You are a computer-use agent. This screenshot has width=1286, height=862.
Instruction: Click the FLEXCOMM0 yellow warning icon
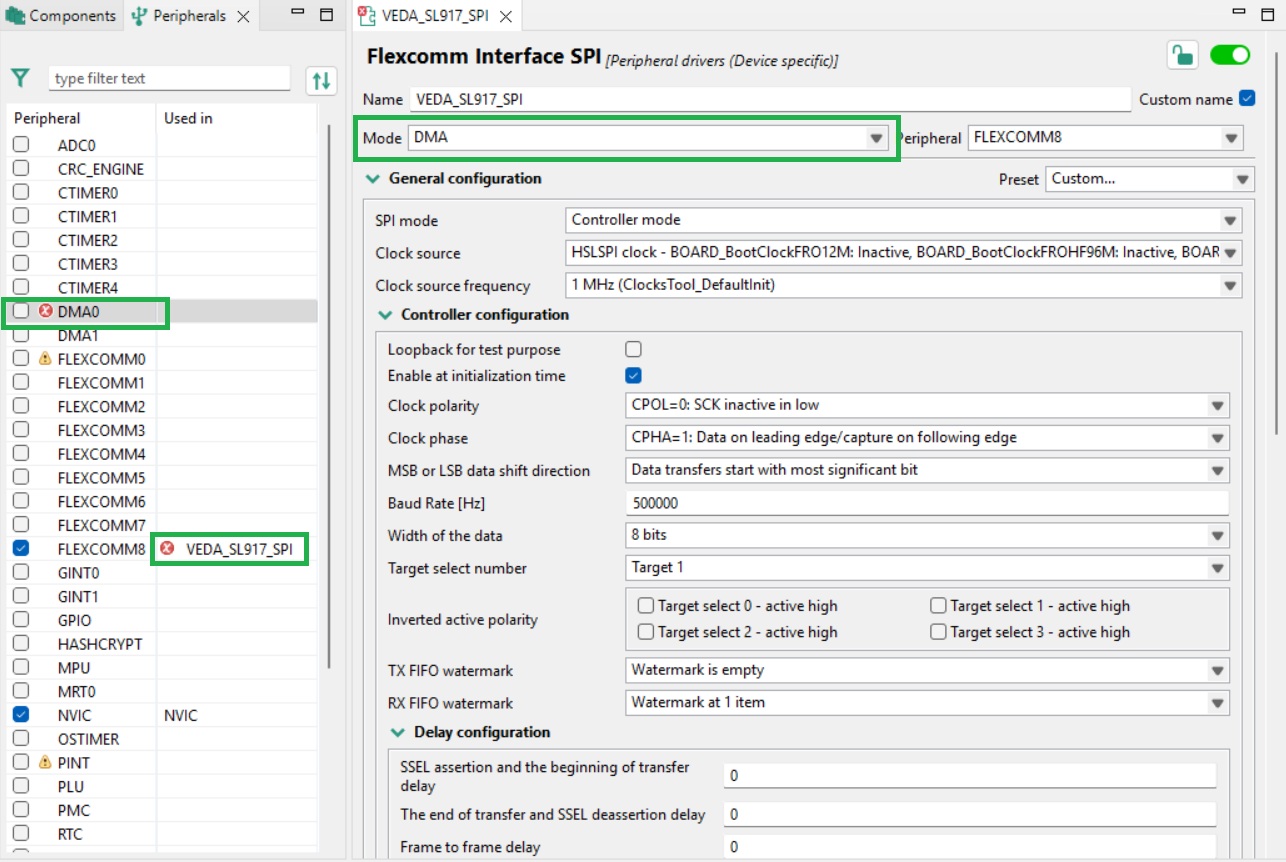click(x=45, y=359)
